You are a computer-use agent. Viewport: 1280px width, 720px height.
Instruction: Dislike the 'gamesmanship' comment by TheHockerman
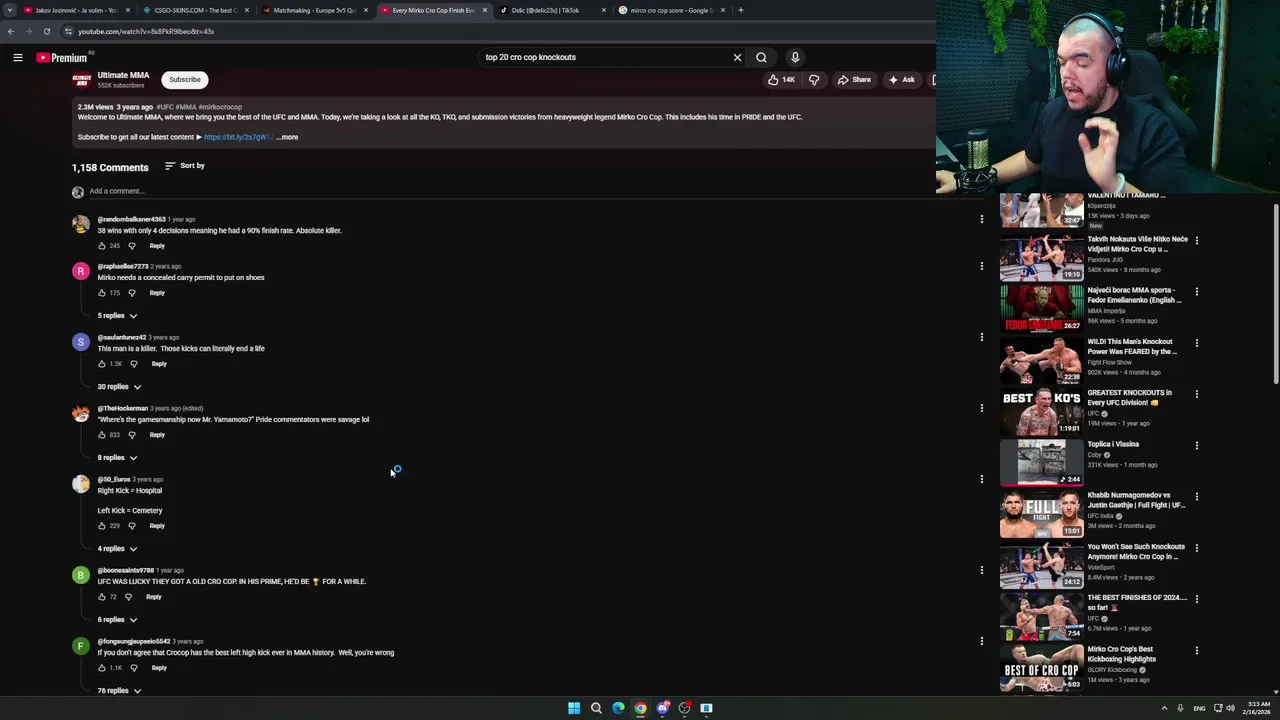click(131, 435)
